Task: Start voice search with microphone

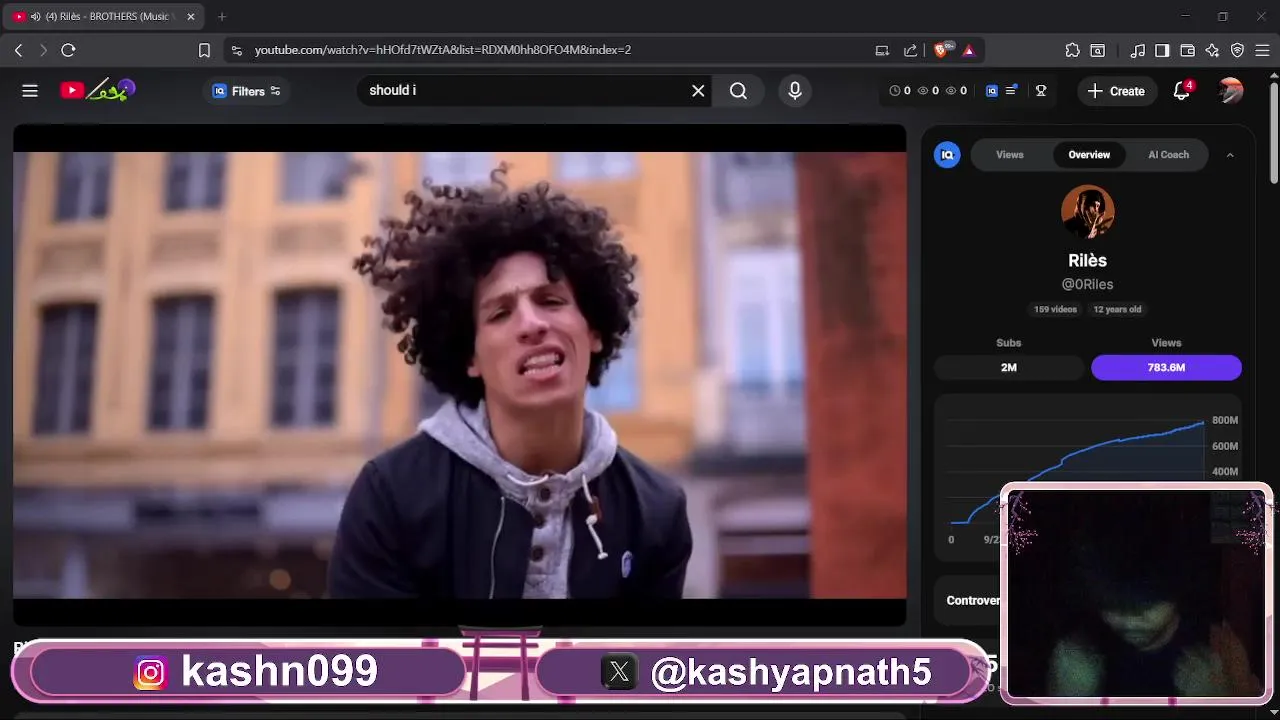Action: [795, 91]
